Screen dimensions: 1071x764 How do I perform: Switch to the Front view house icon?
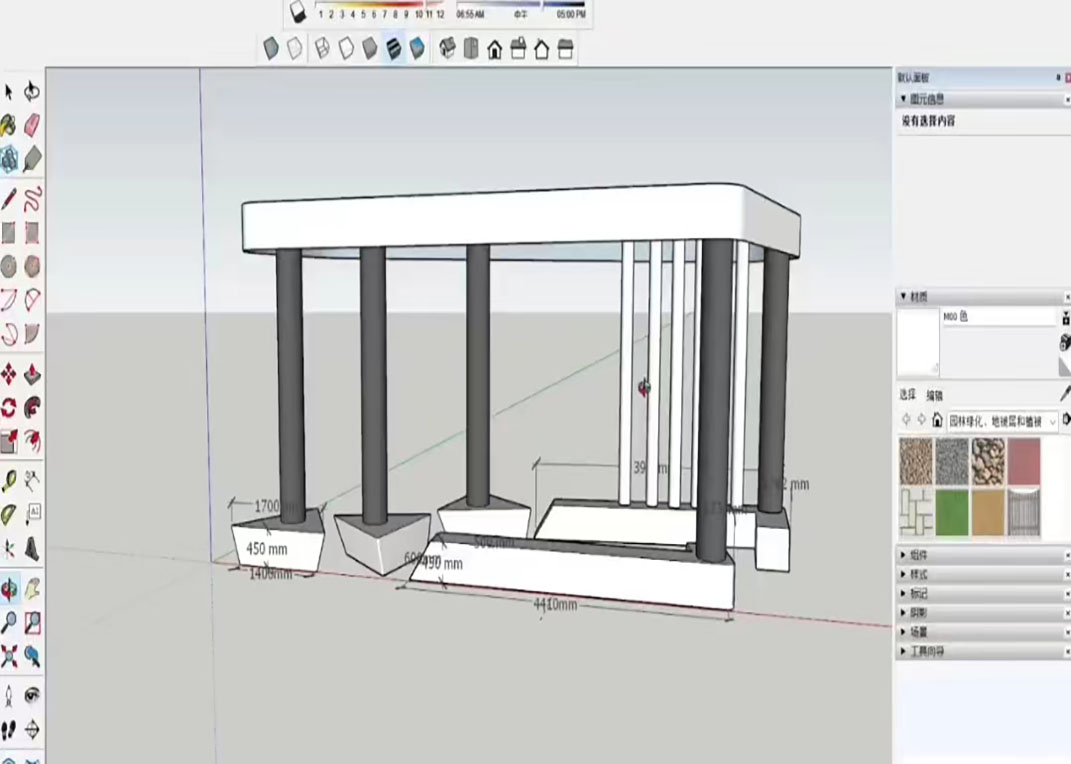[494, 49]
